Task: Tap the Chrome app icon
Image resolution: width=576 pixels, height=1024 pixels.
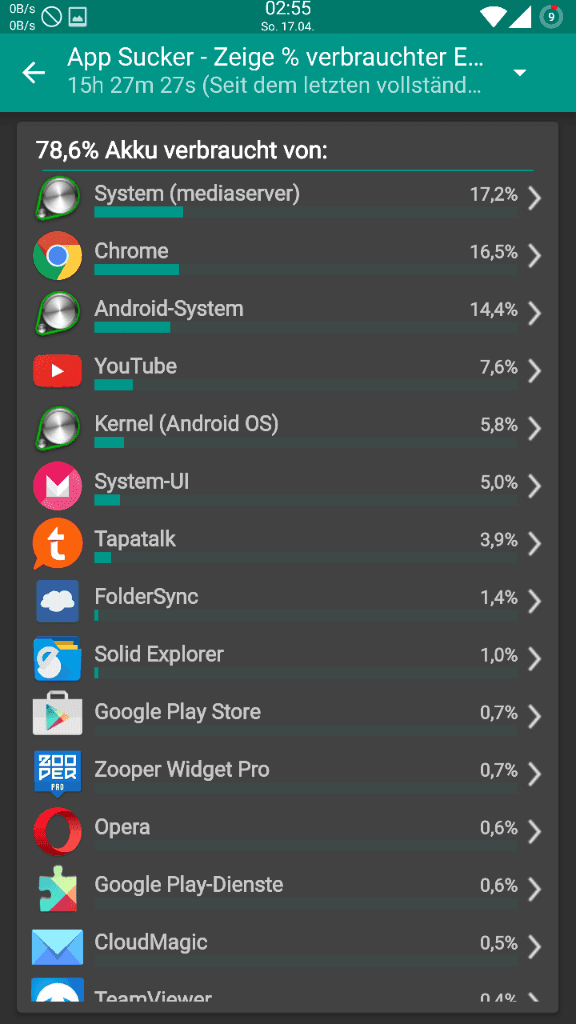Action: click(57, 255)
